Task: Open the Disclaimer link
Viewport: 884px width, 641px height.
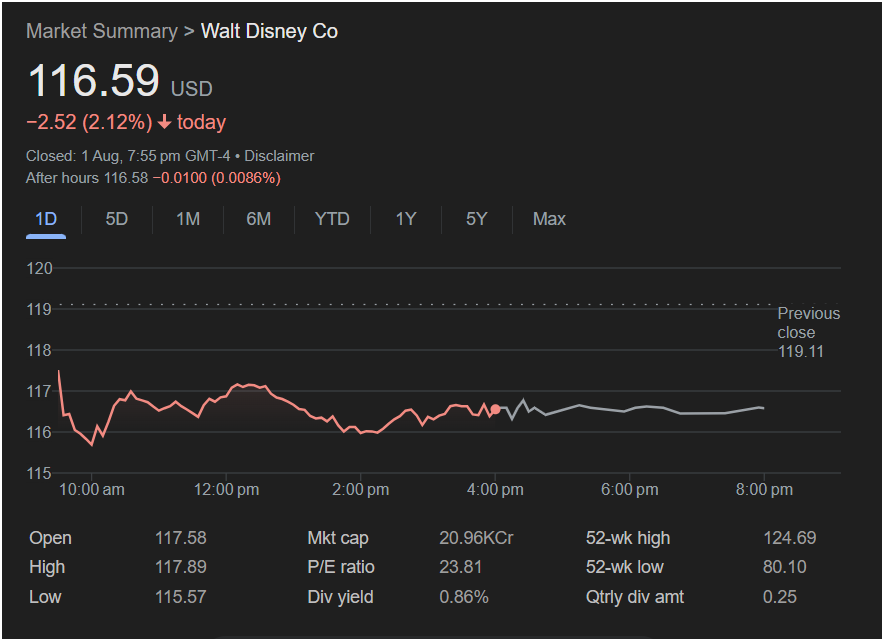Action: pyautogui.click(x=279, y=156)
